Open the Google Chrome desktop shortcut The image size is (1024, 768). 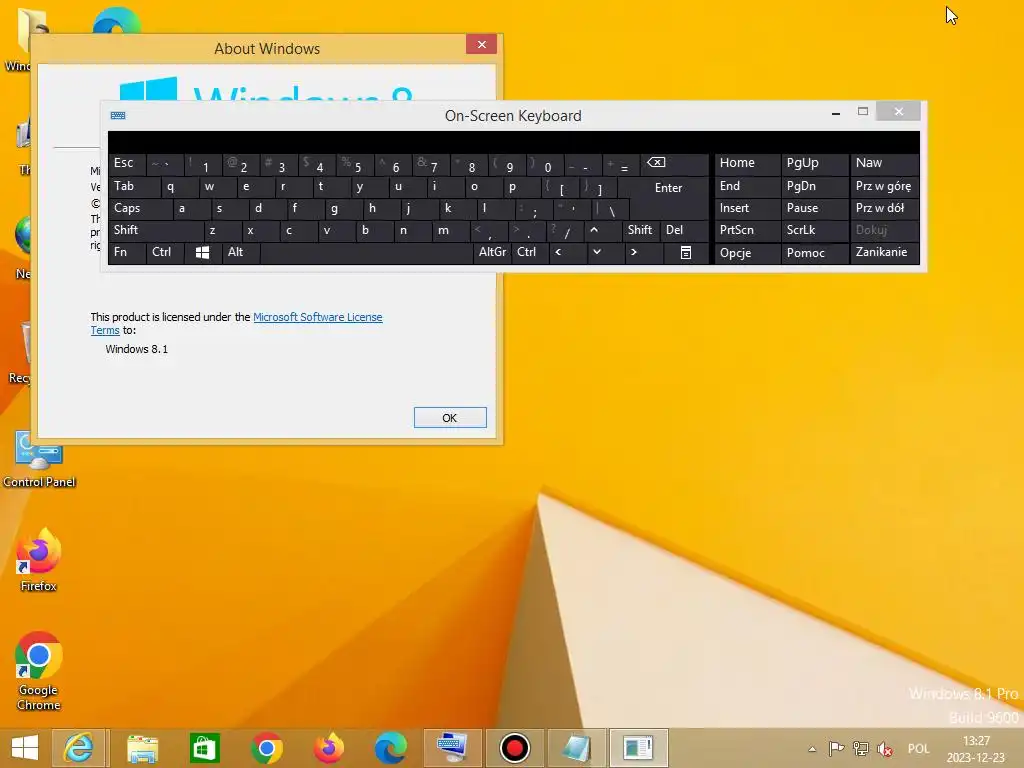(38, 671)
